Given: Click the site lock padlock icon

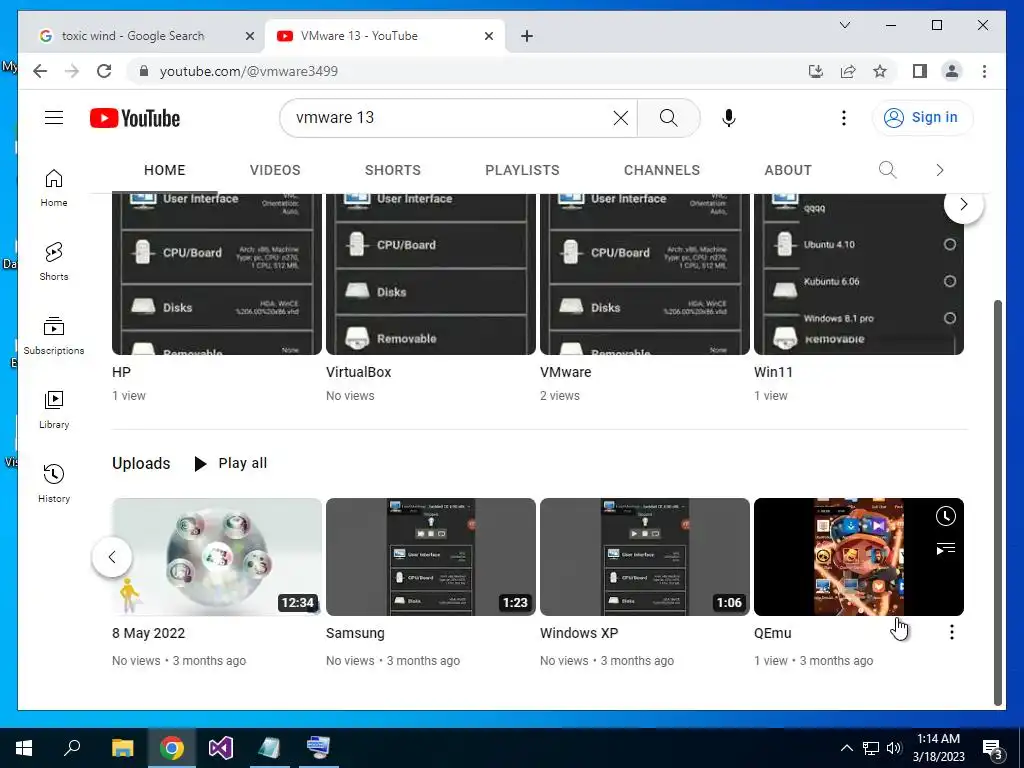Looking at the screenshot, I should 144,71.
